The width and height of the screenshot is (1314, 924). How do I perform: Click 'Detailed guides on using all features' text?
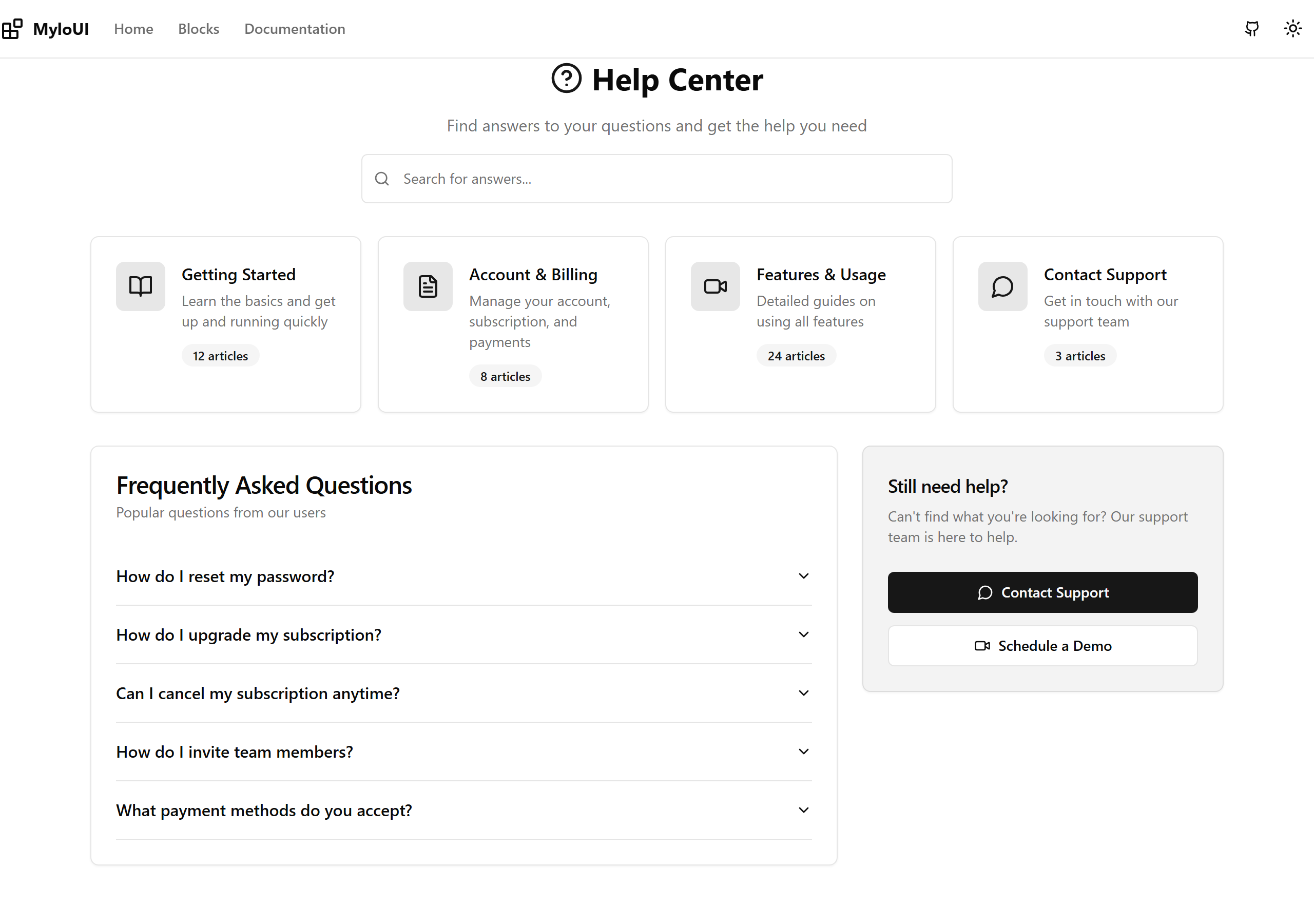[816, 312]
